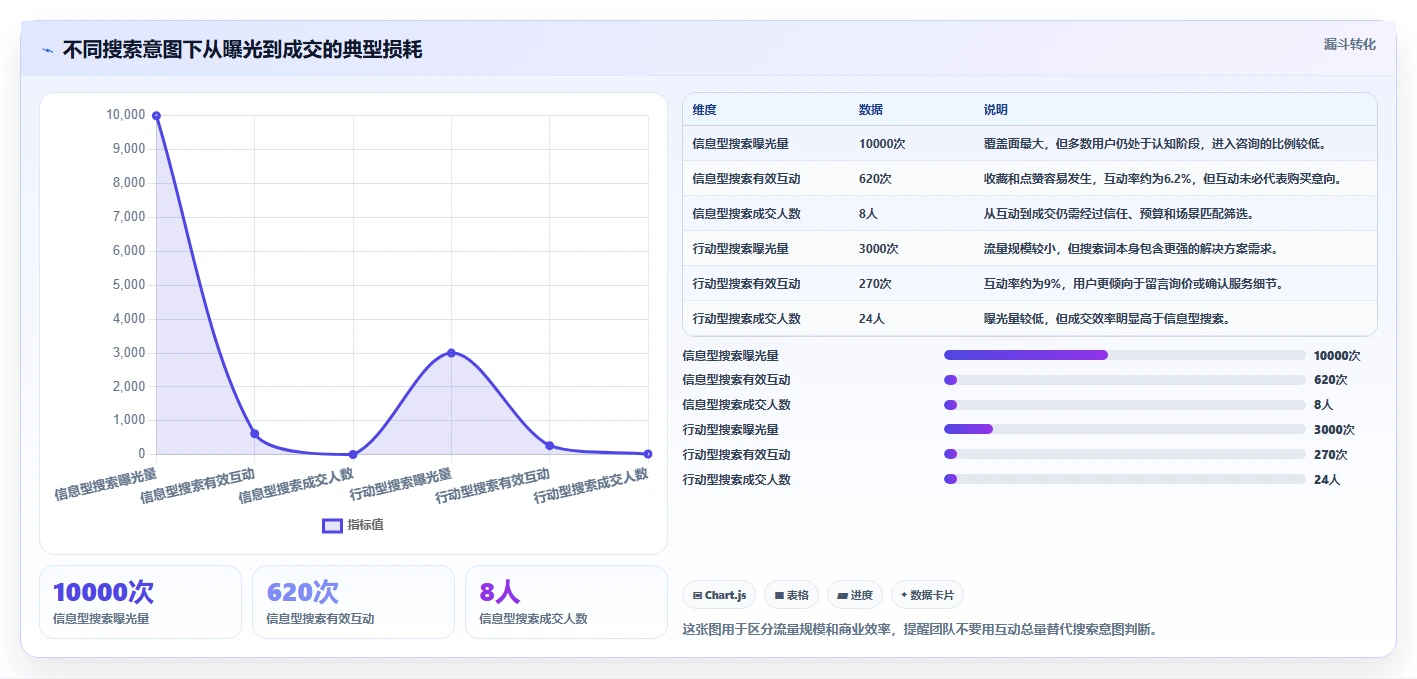Click the 维度 column header
This screenshot has width=1417, height=679.
tap(704, 110)
